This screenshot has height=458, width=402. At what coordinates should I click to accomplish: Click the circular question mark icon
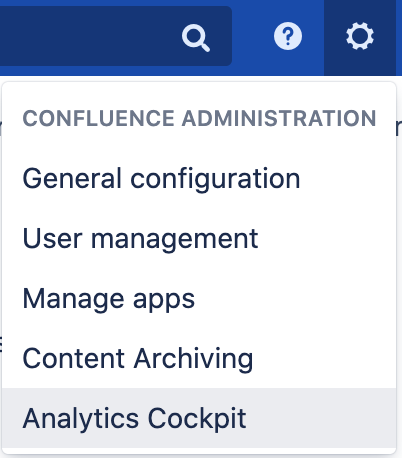pyautogui.click(x=288, y=36)
